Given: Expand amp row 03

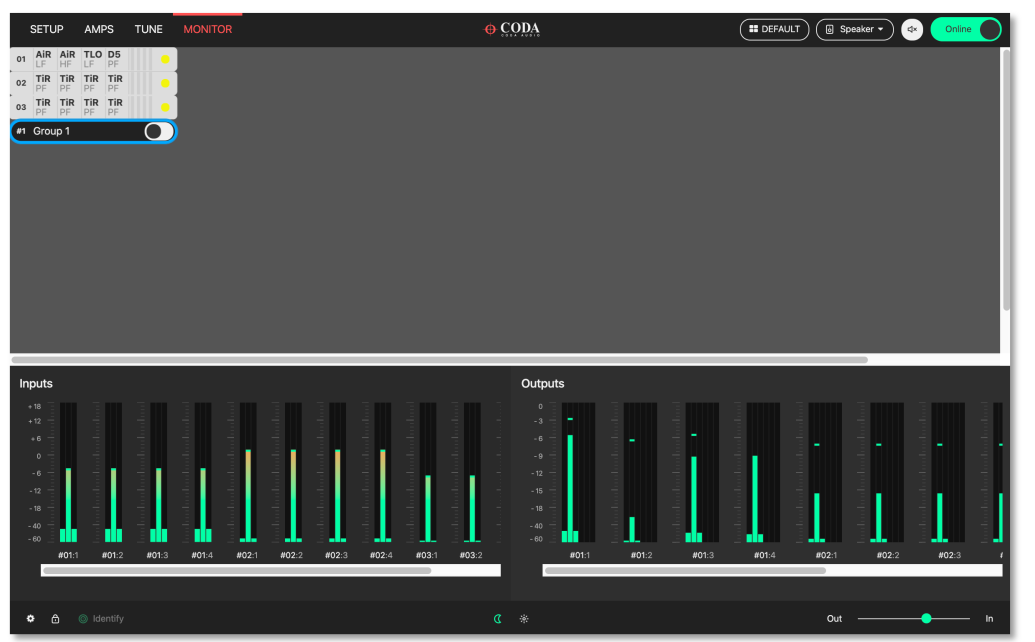Looking at the screenshot, I should 21,106.
